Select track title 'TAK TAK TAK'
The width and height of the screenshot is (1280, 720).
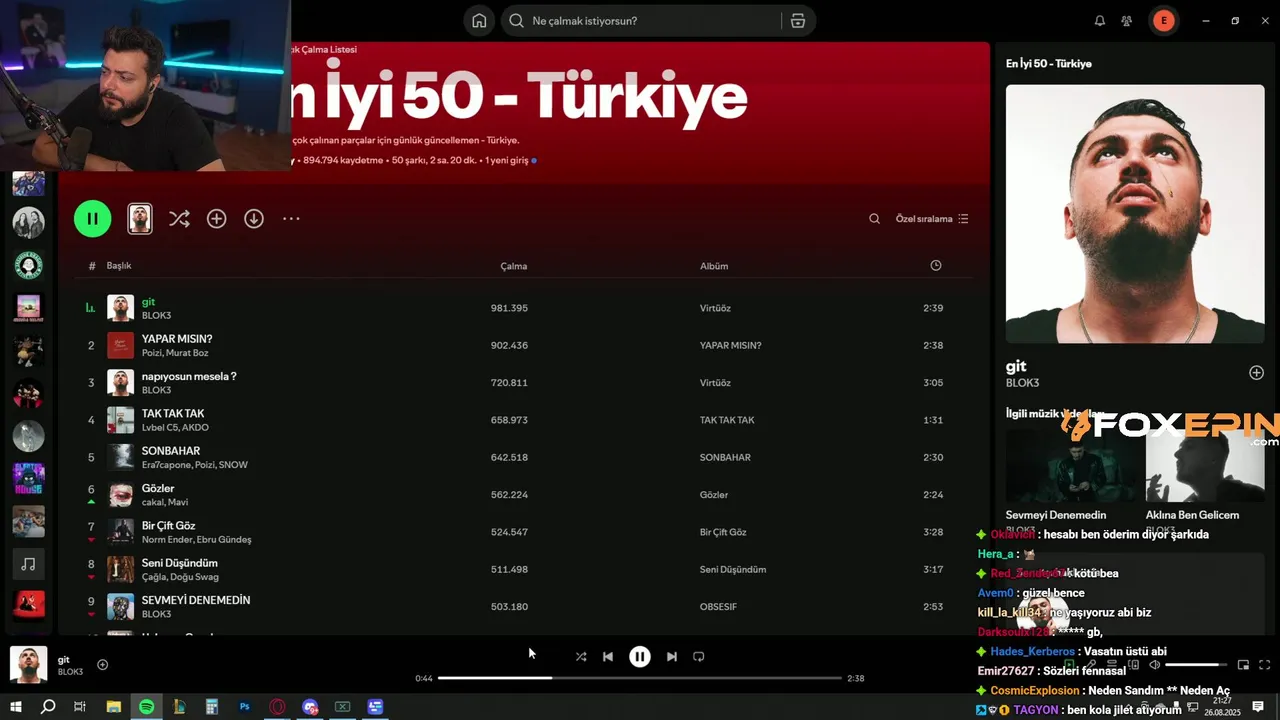tap(173, 414)
